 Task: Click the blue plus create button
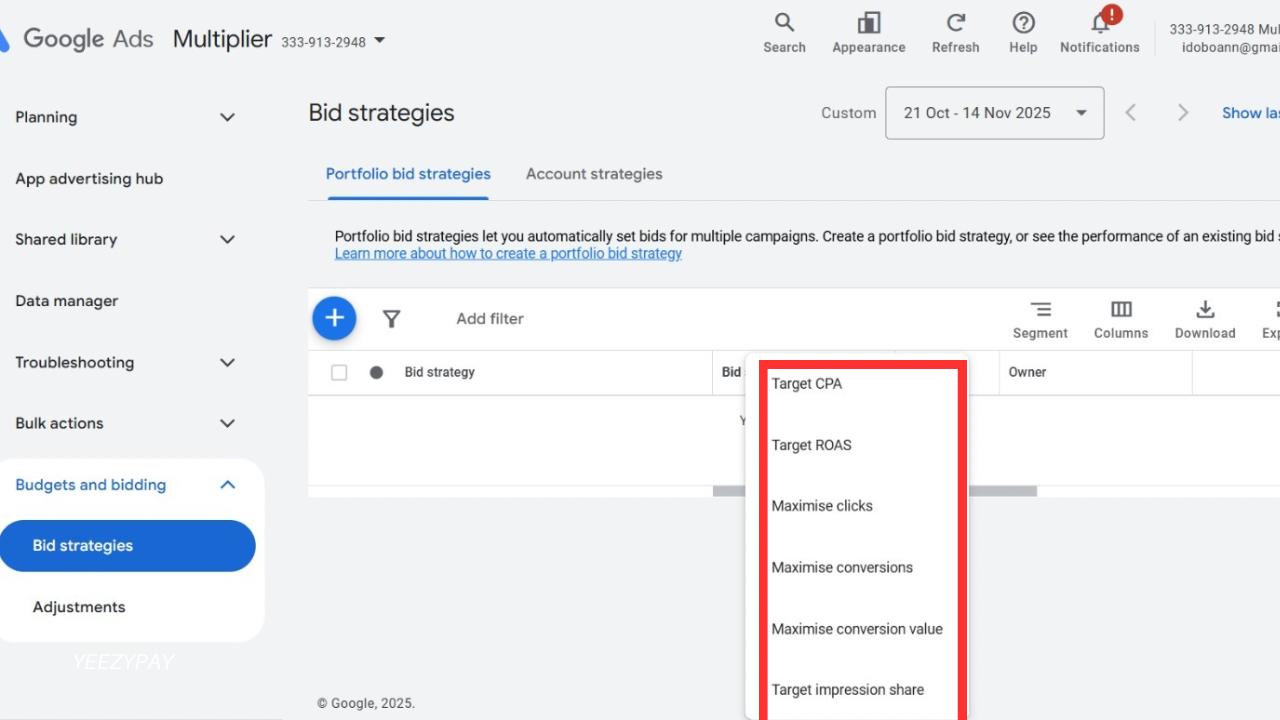[334, 318]
